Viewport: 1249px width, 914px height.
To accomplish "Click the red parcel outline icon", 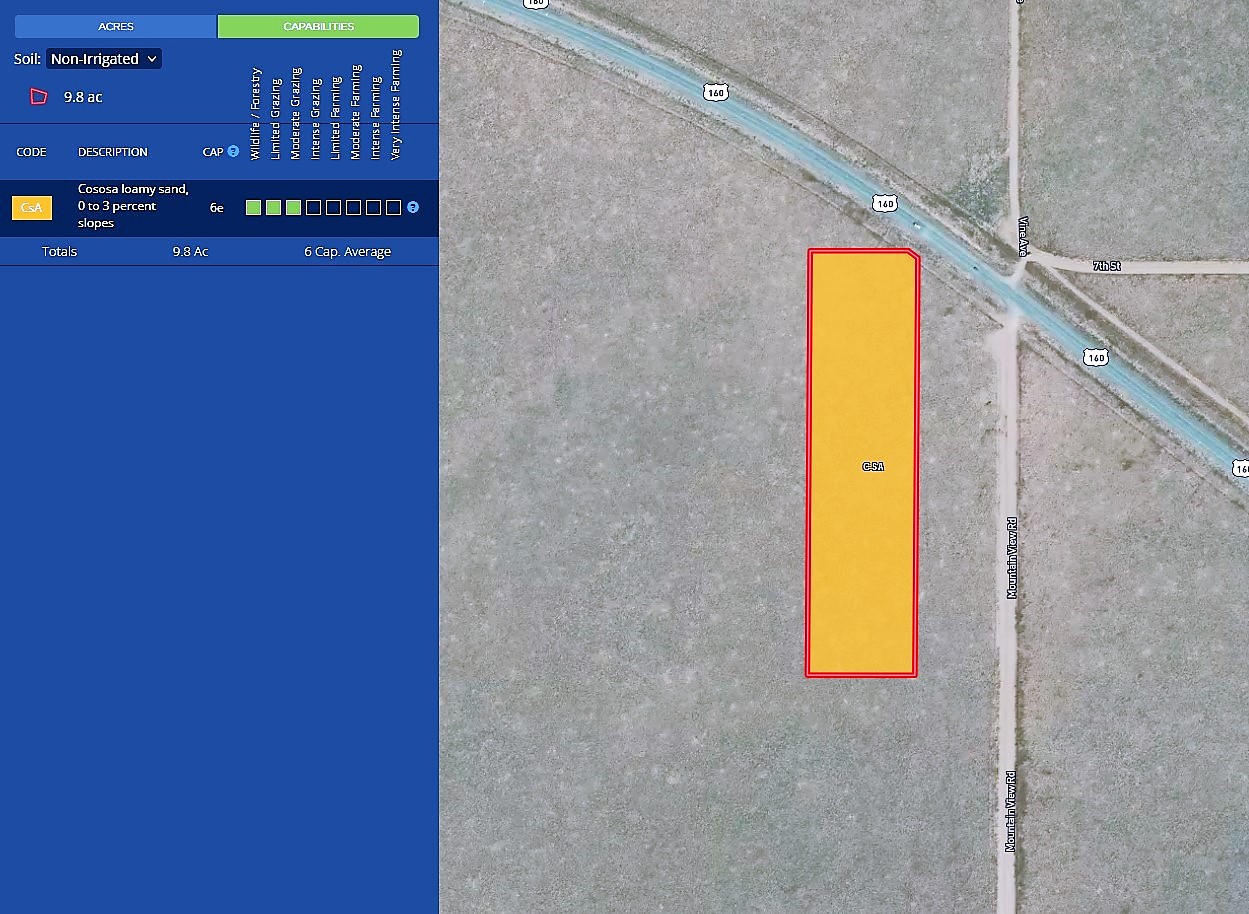I will (x=39, y=97).
